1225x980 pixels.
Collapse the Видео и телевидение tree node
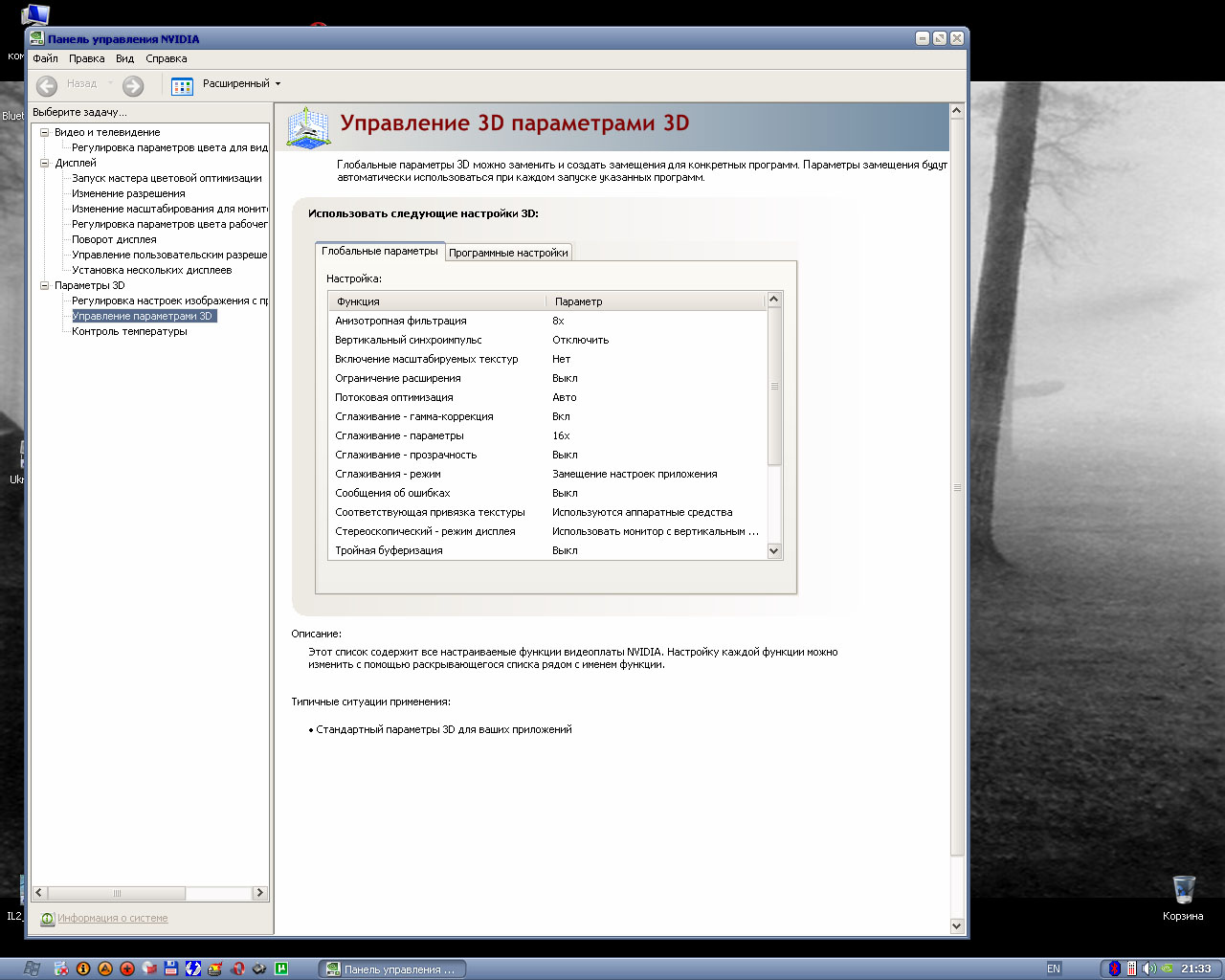(x=44, y=132)
